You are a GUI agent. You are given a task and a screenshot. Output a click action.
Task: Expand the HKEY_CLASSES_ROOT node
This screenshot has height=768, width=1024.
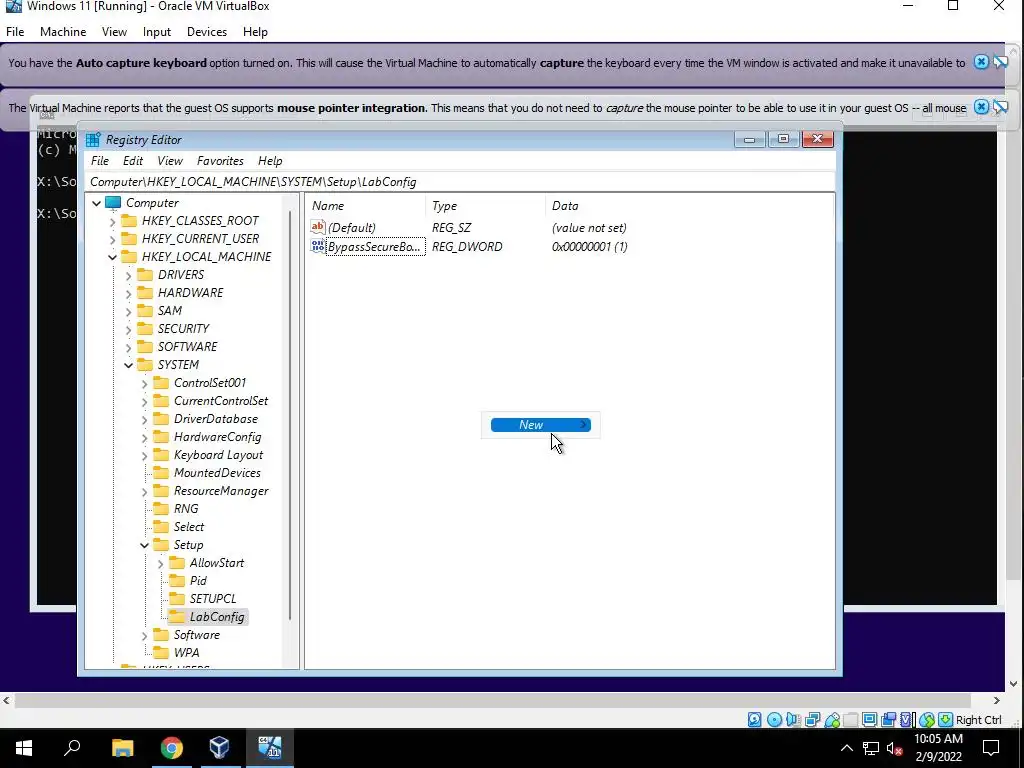pos(112,221)
